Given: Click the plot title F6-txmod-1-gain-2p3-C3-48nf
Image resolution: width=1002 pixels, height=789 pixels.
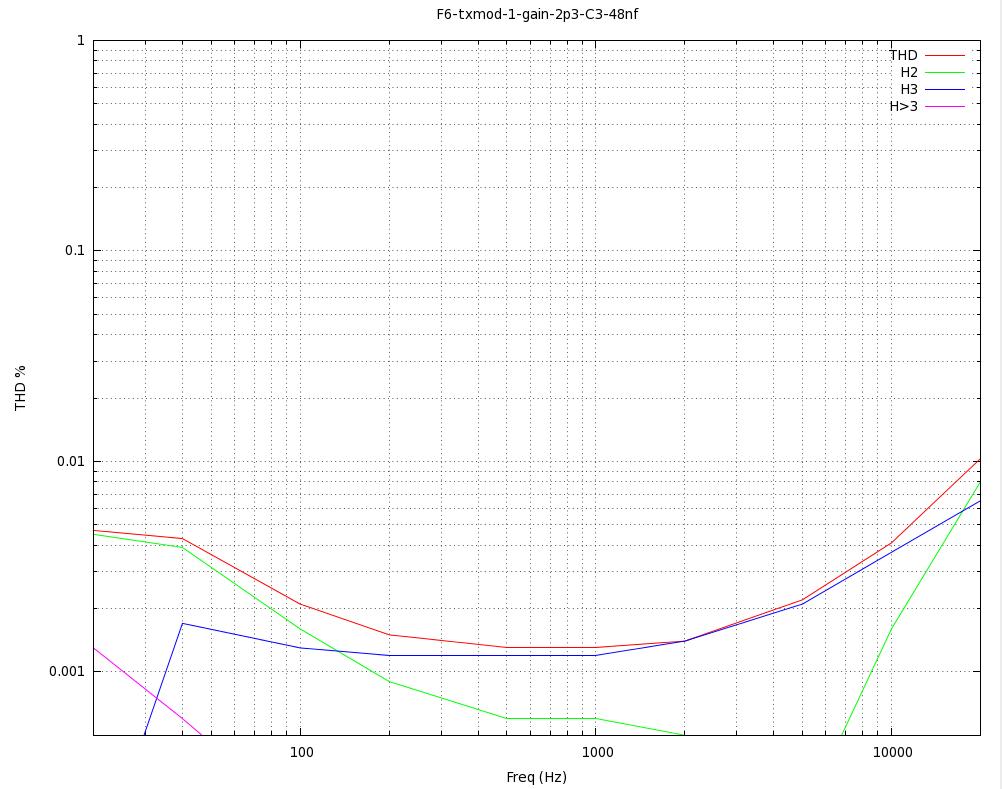Looking at the screenshot, I should click(x=537, y=14).
